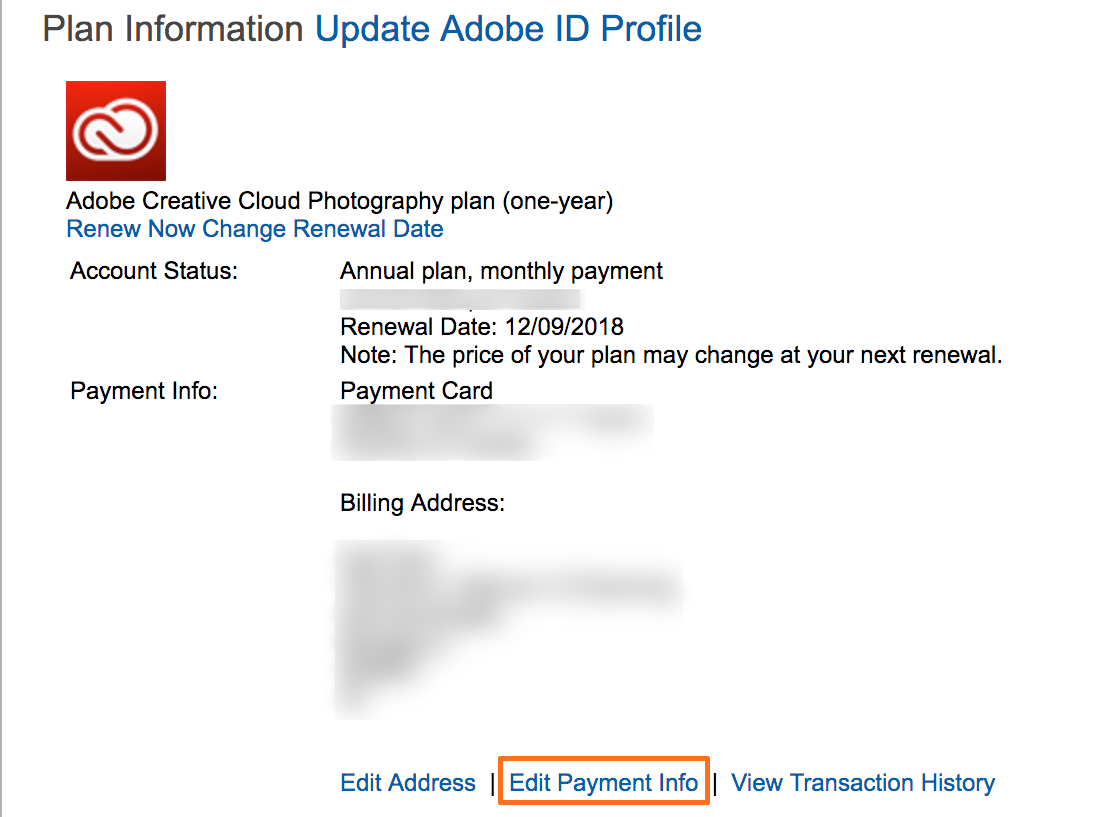
Task: Open the Update Adobe ID Profile link
Action: (508, 29)
